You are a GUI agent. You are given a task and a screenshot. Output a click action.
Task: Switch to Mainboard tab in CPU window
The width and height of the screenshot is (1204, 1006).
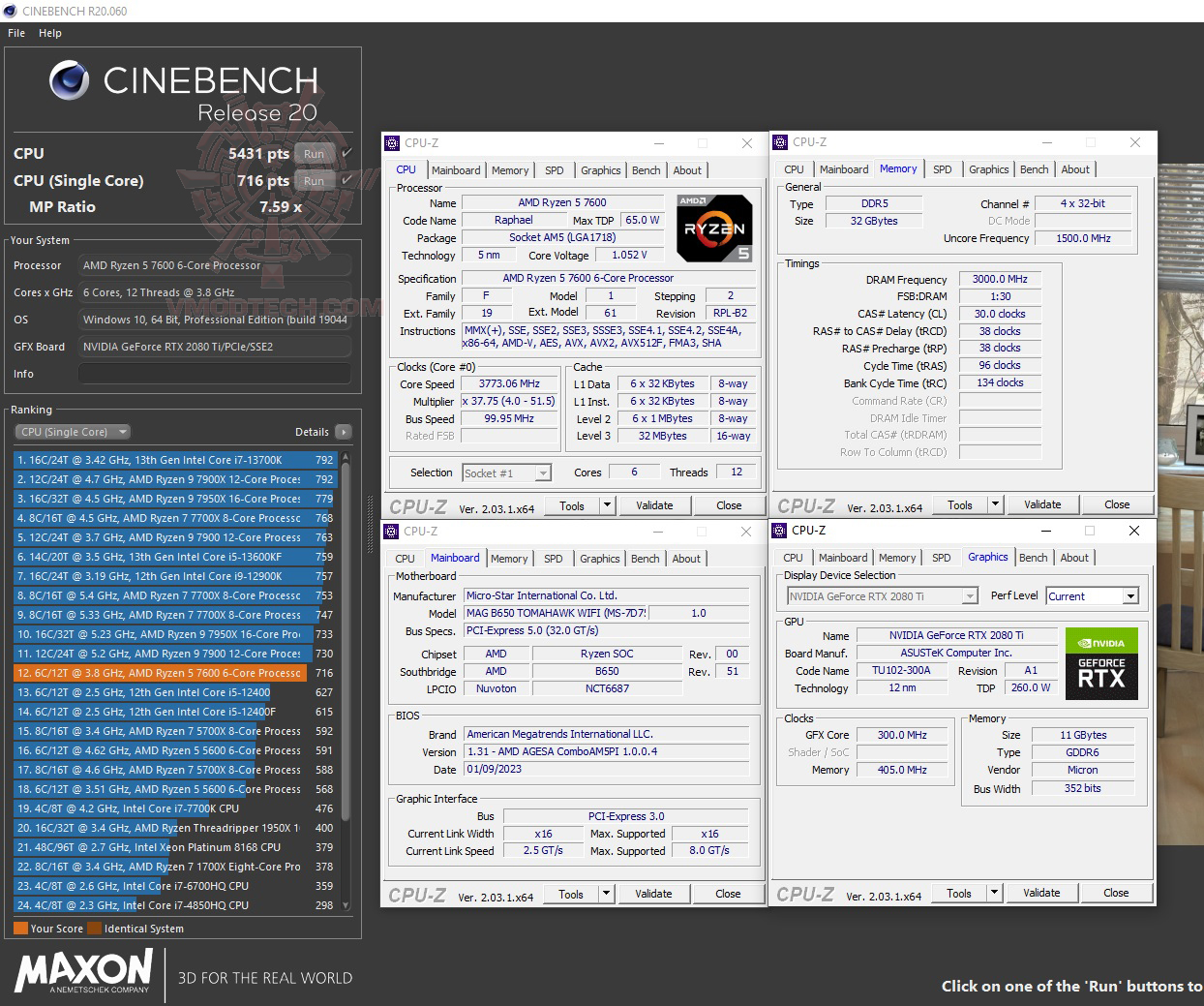coord(456,170)
